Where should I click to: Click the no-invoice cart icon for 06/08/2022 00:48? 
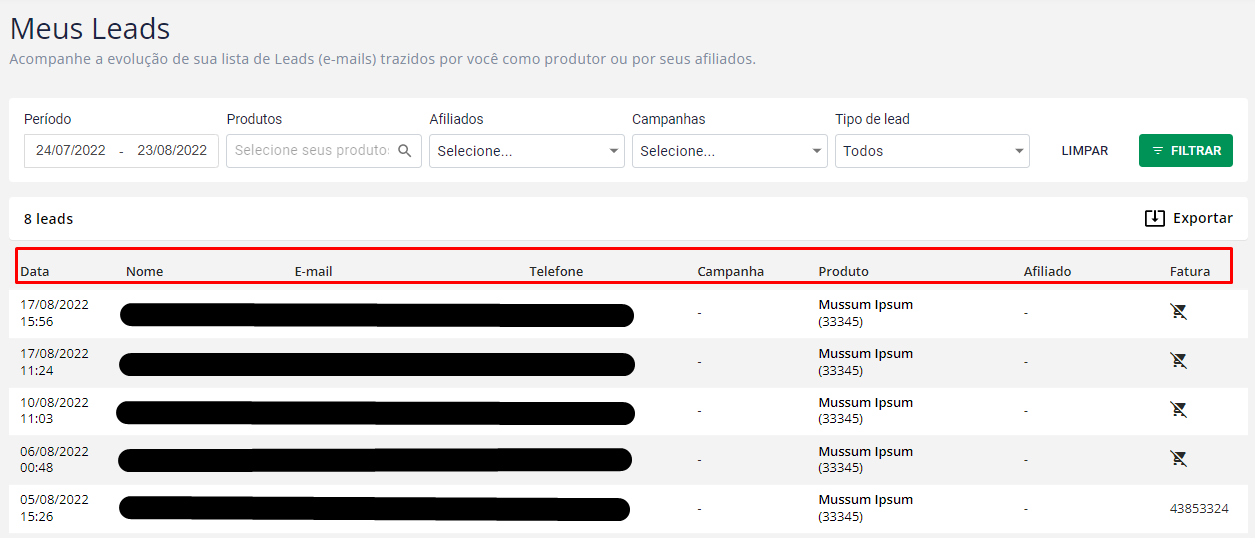pyautogui.click(x=1179, y=459)
